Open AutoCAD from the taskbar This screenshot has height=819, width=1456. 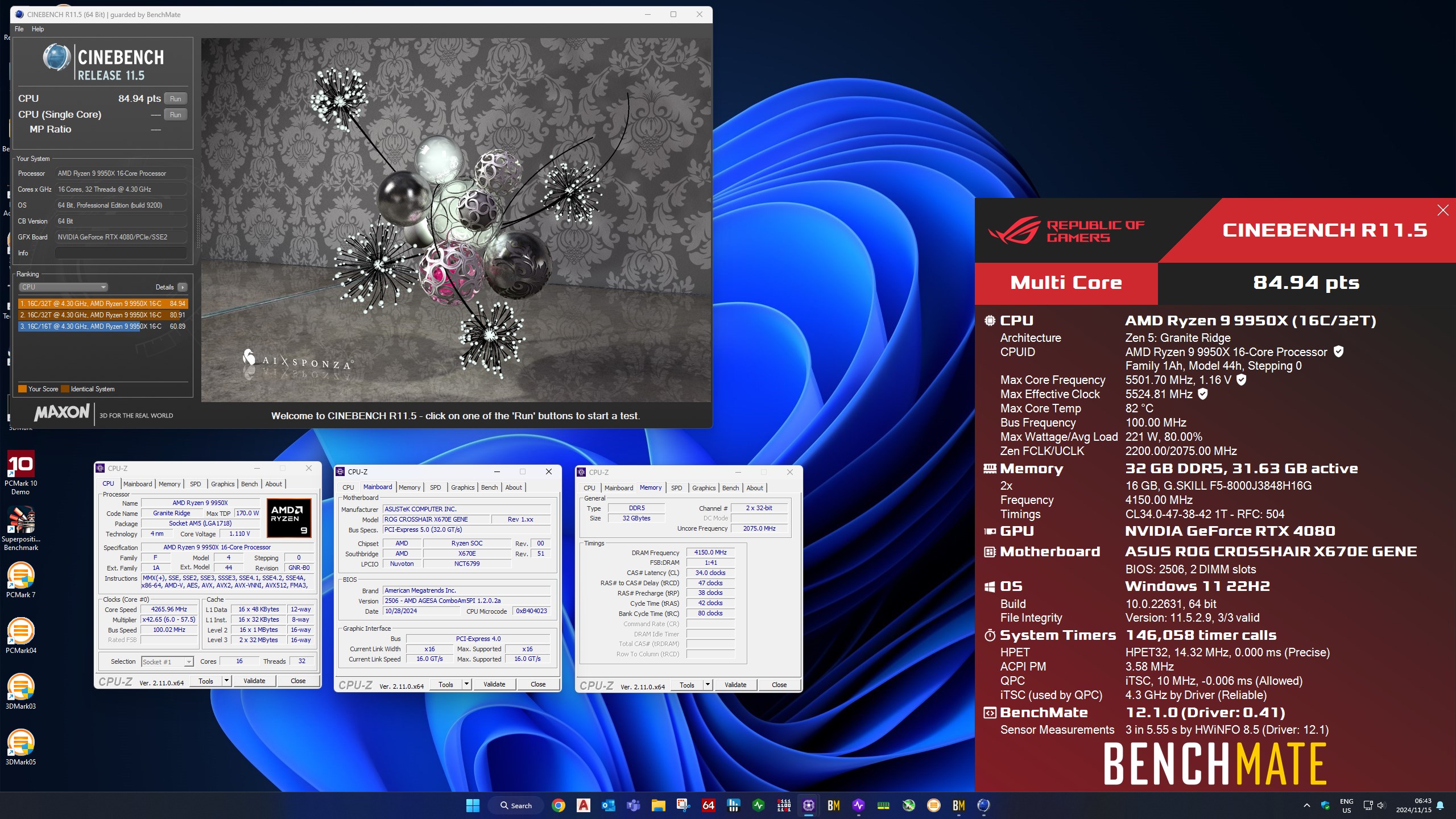tap(584, 805)
